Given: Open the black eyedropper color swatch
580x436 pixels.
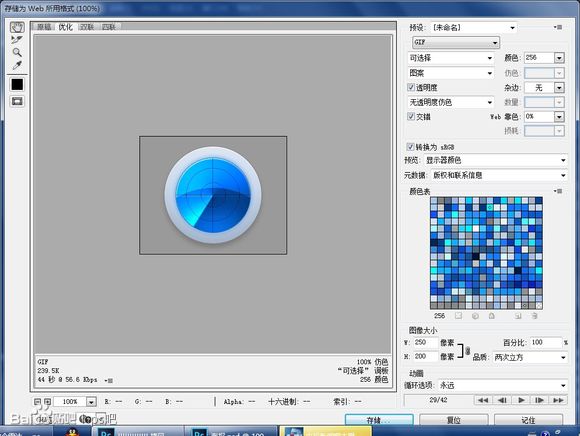Looking at the screenshot, I should pos(17,84).
